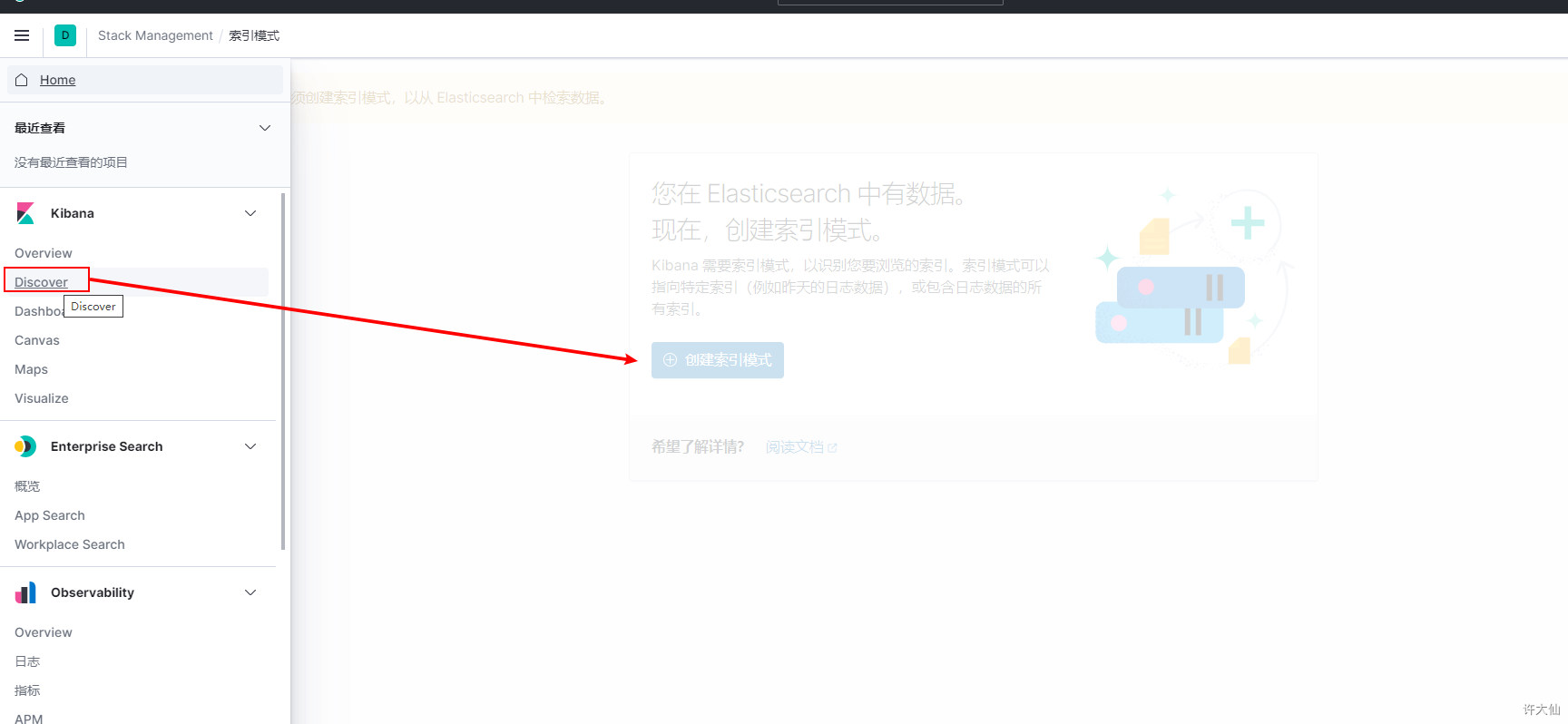This screenshot has width=1568, height=724.
Task: Click the Enterprise Search logo icon
Action: pyautogui.click(x=25, y=446)
